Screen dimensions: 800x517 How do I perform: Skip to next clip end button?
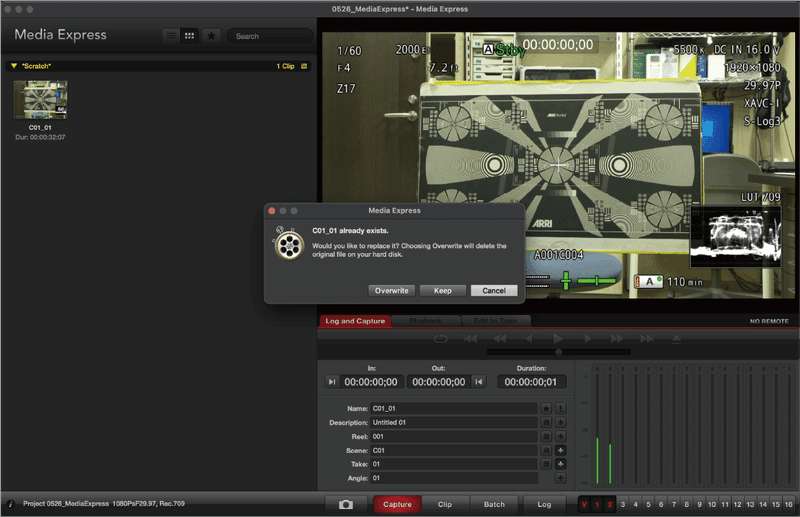(x=647, y=339)
